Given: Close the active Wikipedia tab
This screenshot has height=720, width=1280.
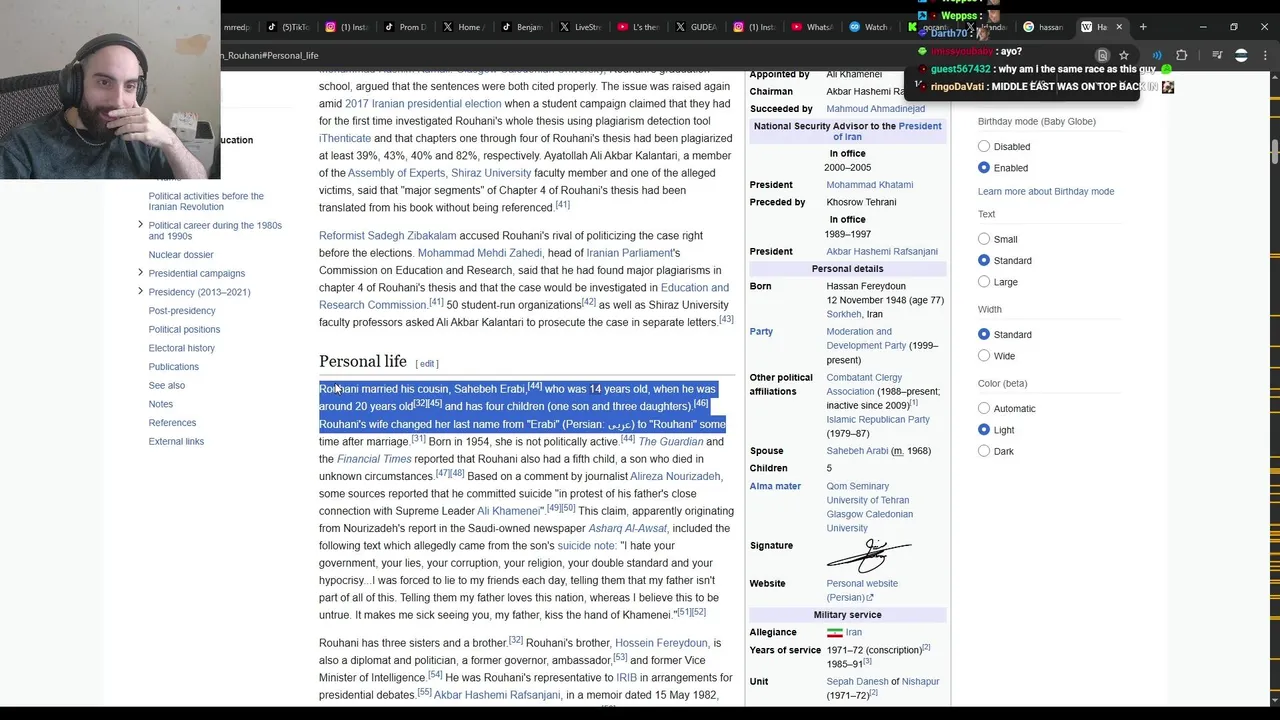Looking at the screenshot, I should [1119, 27].
